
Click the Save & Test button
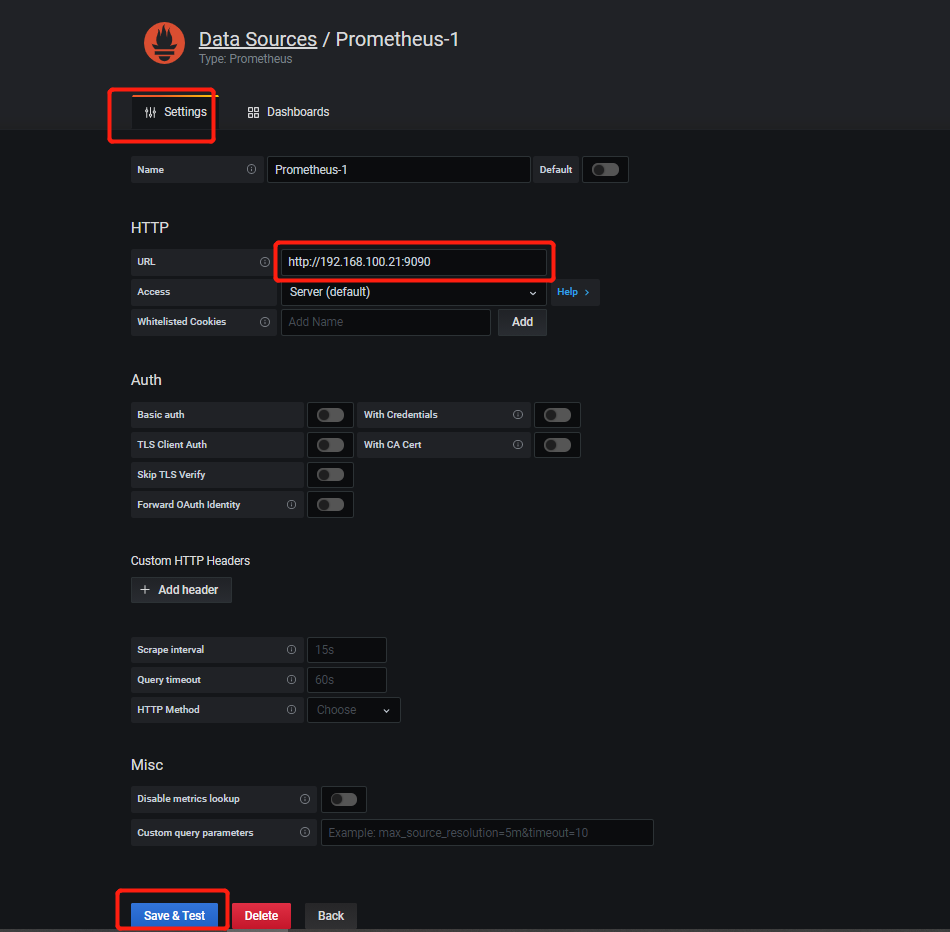pyautogui.click(x=174, y=916)
